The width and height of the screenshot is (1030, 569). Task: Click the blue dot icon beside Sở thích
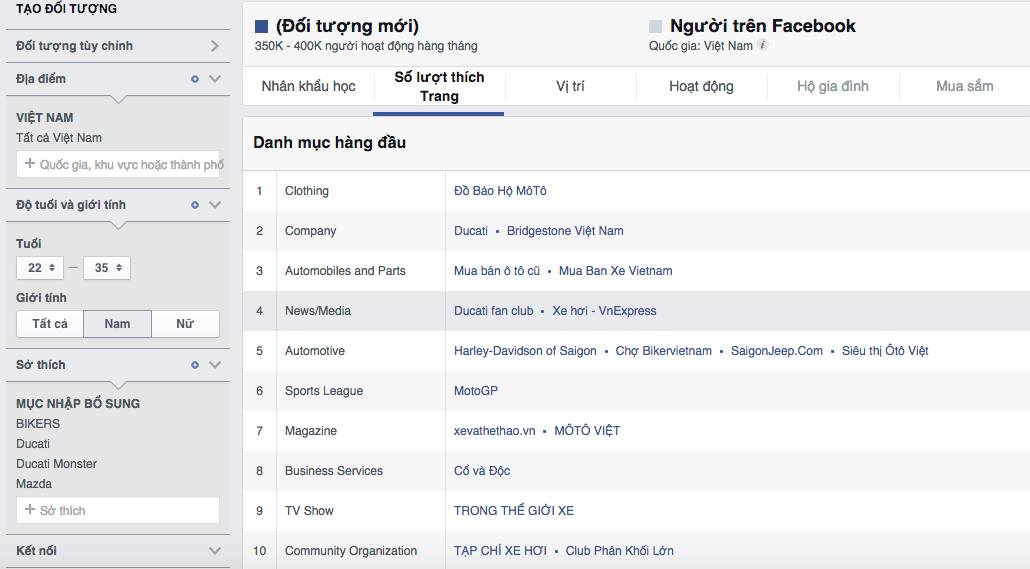coord(194,365)
